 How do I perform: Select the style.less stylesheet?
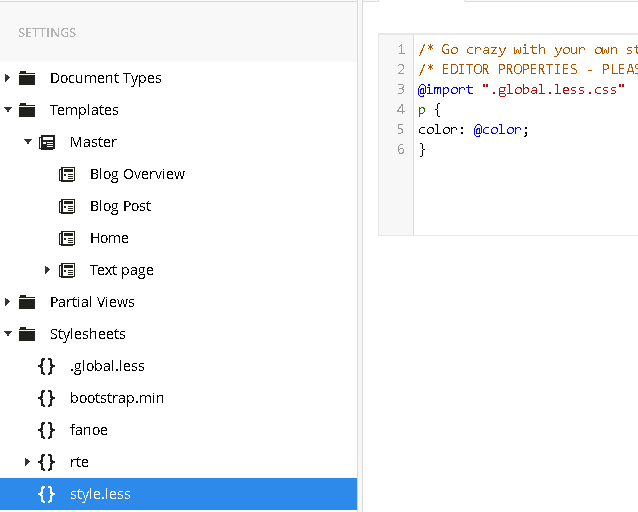pyautogui.click(x=178, y=494)
